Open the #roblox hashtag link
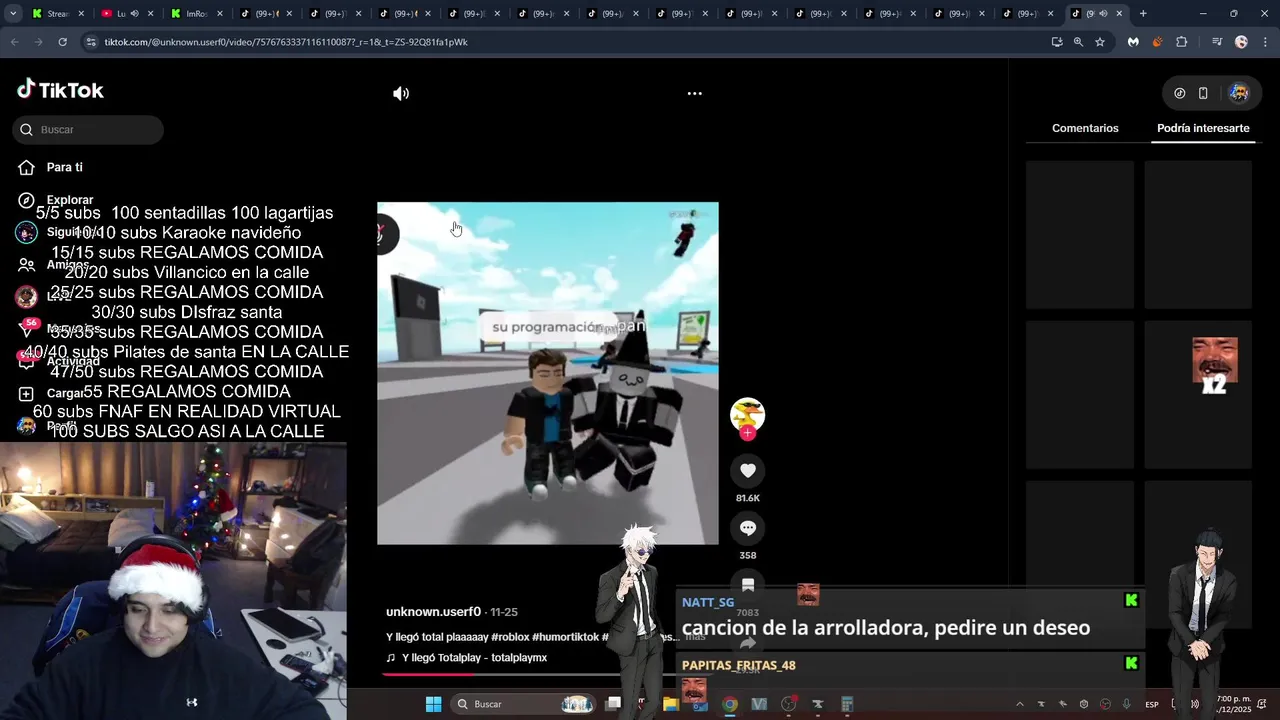 point(511,637)
